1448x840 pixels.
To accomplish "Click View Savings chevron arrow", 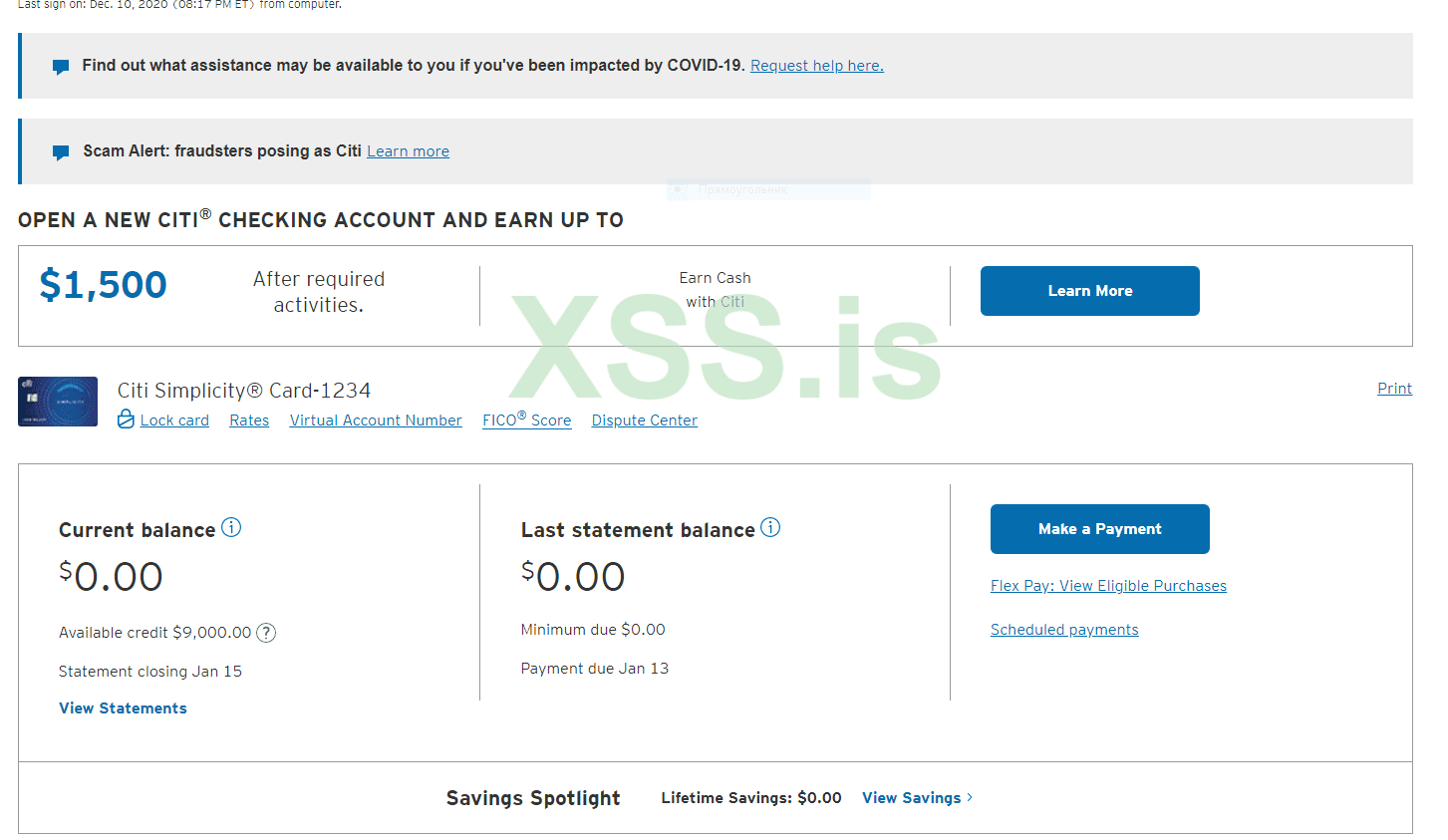I will point(970,797).
